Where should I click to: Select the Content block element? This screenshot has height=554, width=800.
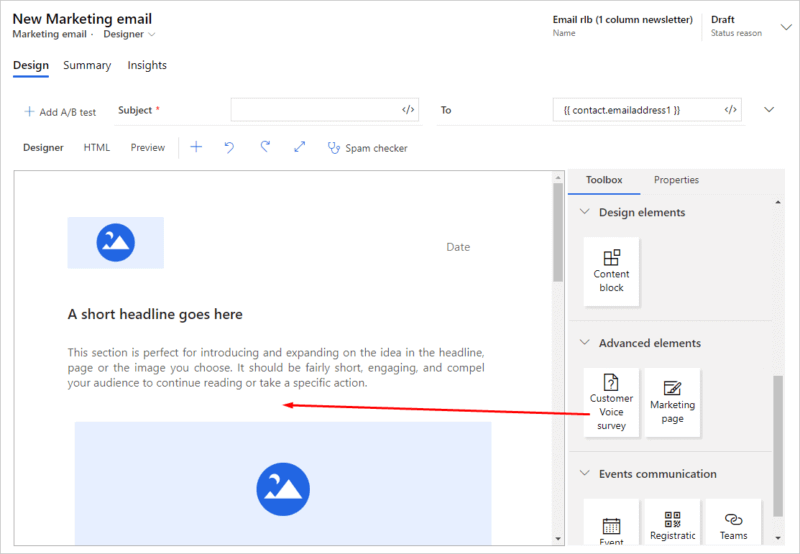(611, 271)
